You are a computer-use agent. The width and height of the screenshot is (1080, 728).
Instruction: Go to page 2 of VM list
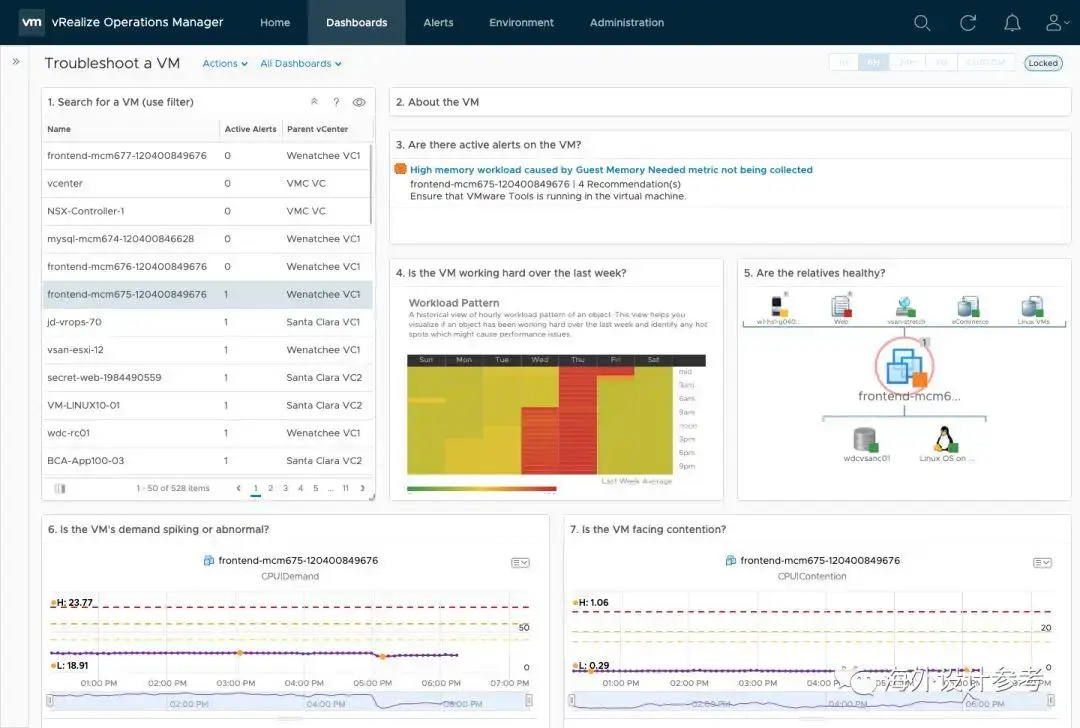click(271, 488)
